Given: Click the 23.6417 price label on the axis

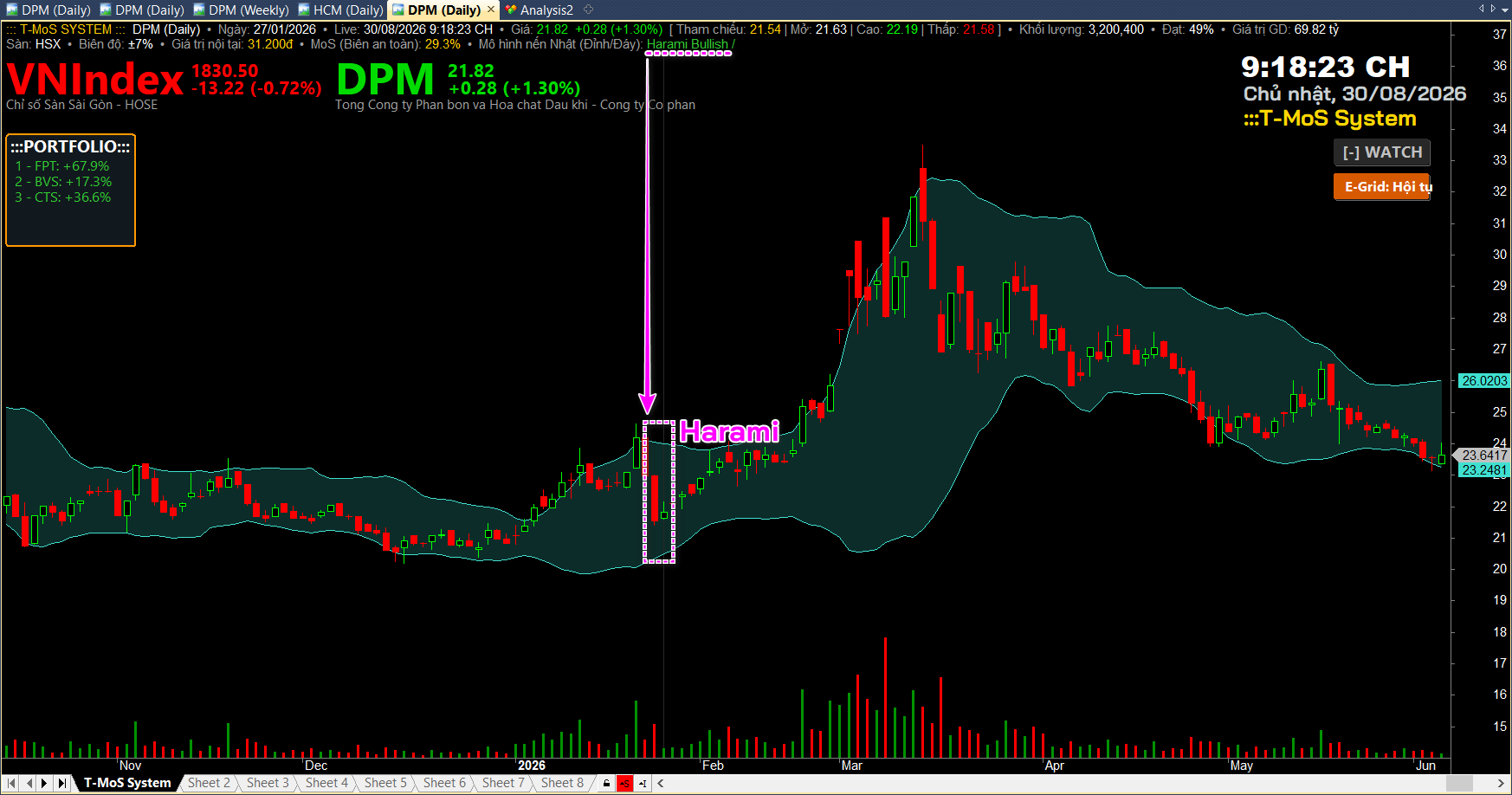Looking at the screenshot, I should (x=1483, y=455).
